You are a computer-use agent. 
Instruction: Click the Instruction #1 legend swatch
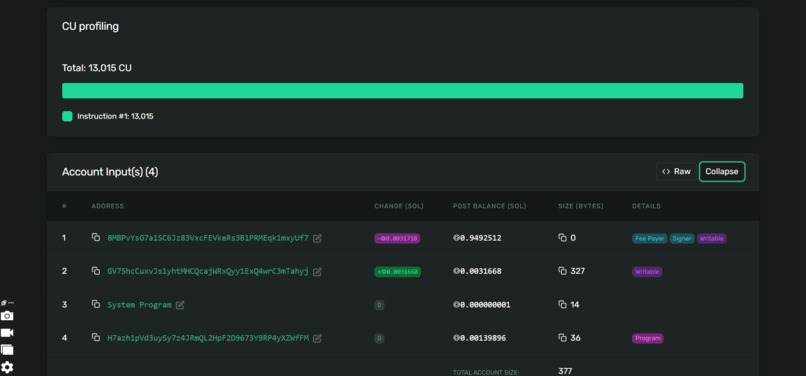point(67,116)
